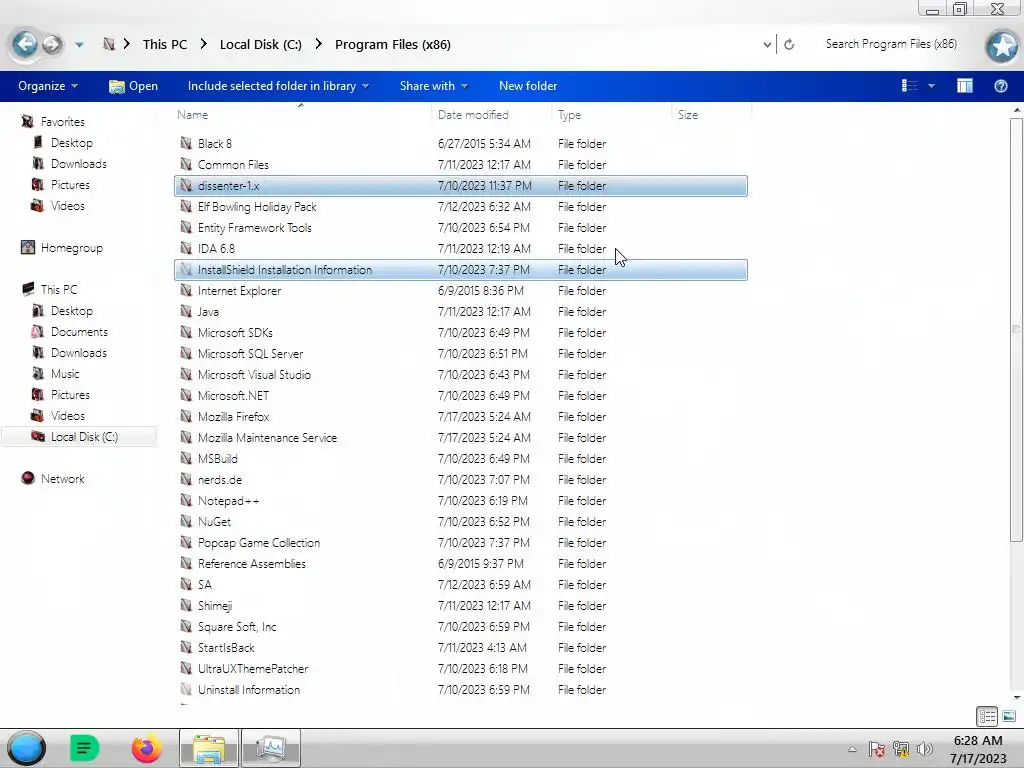Screen dimensions: 1024x768
Task: Select the Microsoft Visual Studio folder icon
Action: (186, 374)
